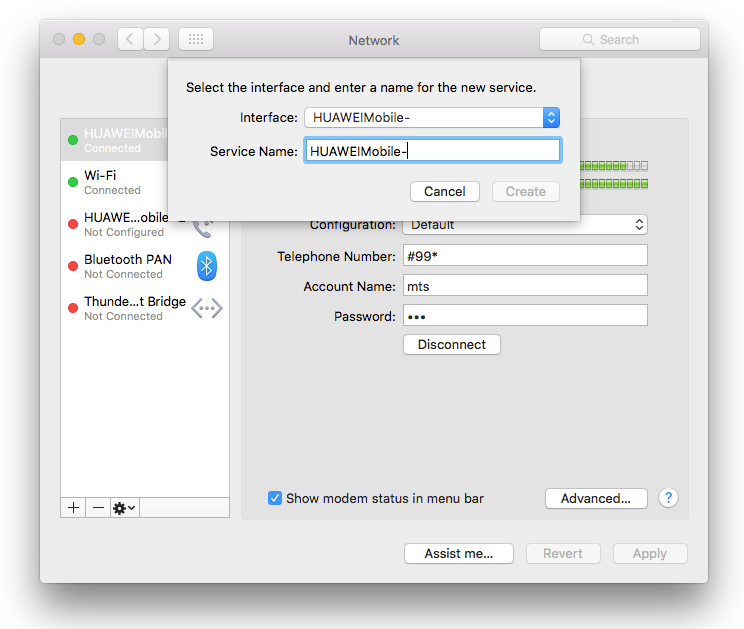The width and height of the screenshot is (744, 629).
Task: Click the Network window title
Action: (x=374, y=40)
